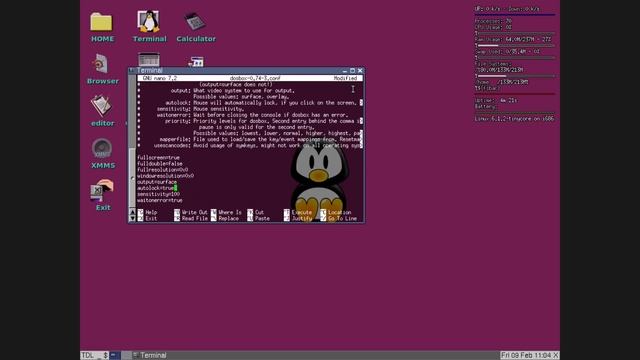Click the dosbox-0.74-3.conf filename in nano header
Image resolution: width=640 pixels, height=360 pixels.
click(x=255, y=78)
